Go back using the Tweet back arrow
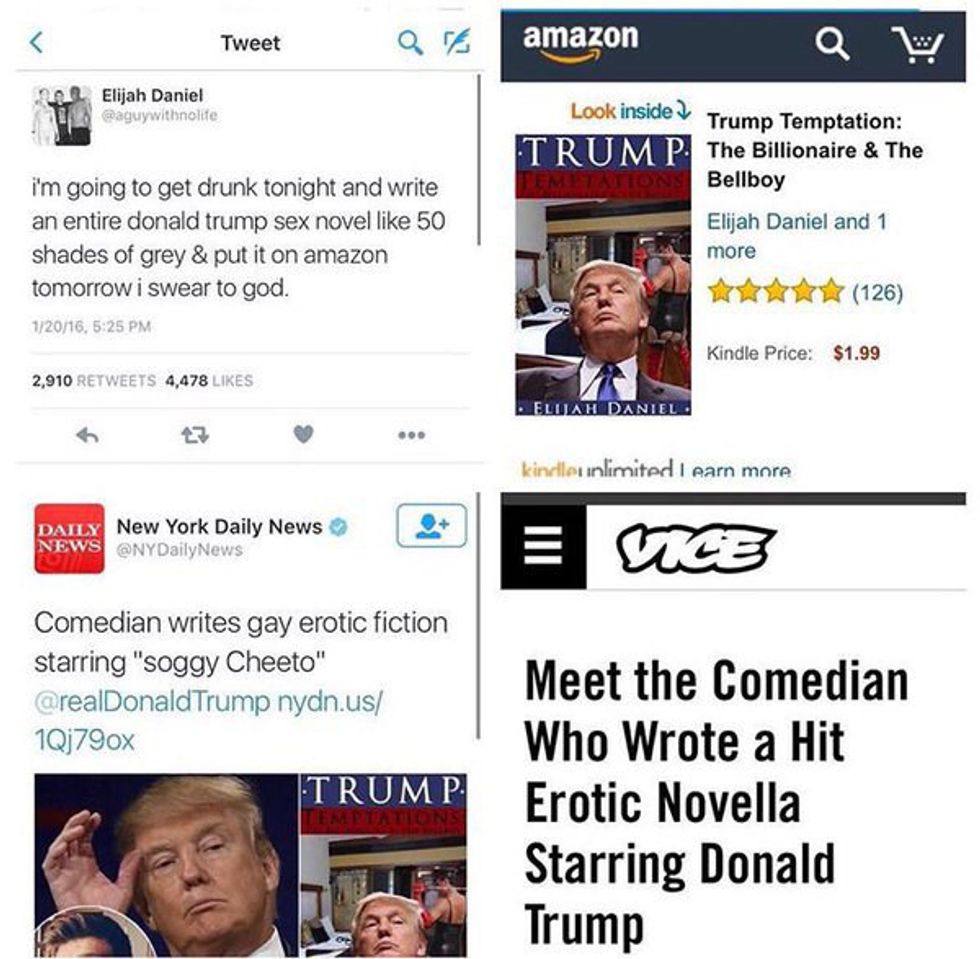 click(37, 43)
